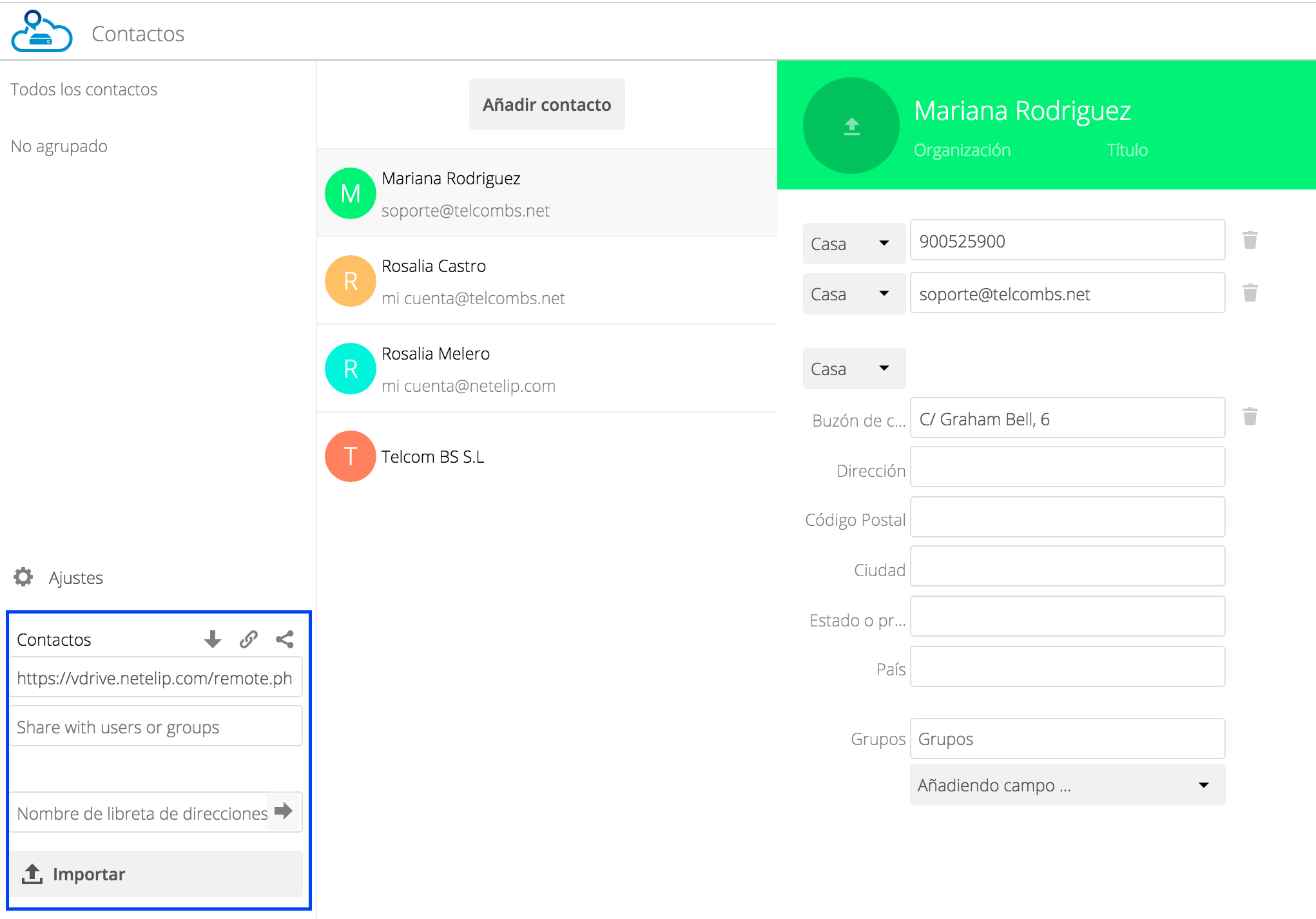Open address type Casa dropdown
The height and width of the screenshot is (919, 1316).
coord(853,369)
